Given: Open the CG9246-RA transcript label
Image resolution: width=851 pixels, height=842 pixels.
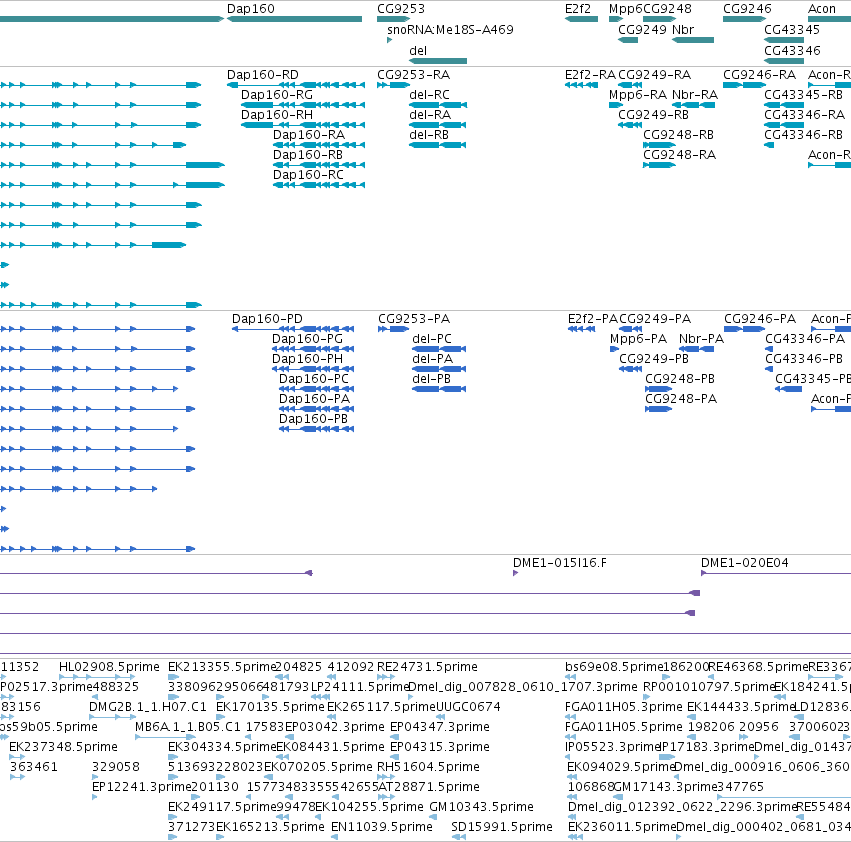Looking at the screenshot, I should point(759,74).
